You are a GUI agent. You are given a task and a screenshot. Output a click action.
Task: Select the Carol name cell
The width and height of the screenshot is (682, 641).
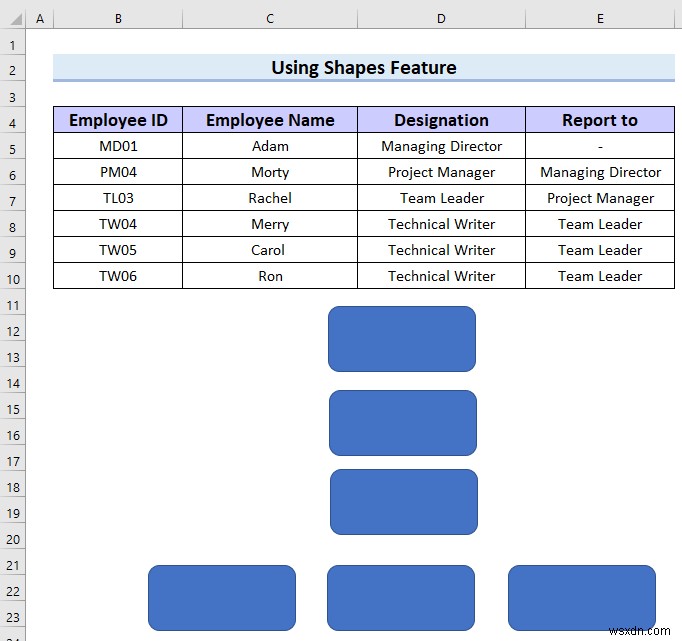[x=270, y=250]
